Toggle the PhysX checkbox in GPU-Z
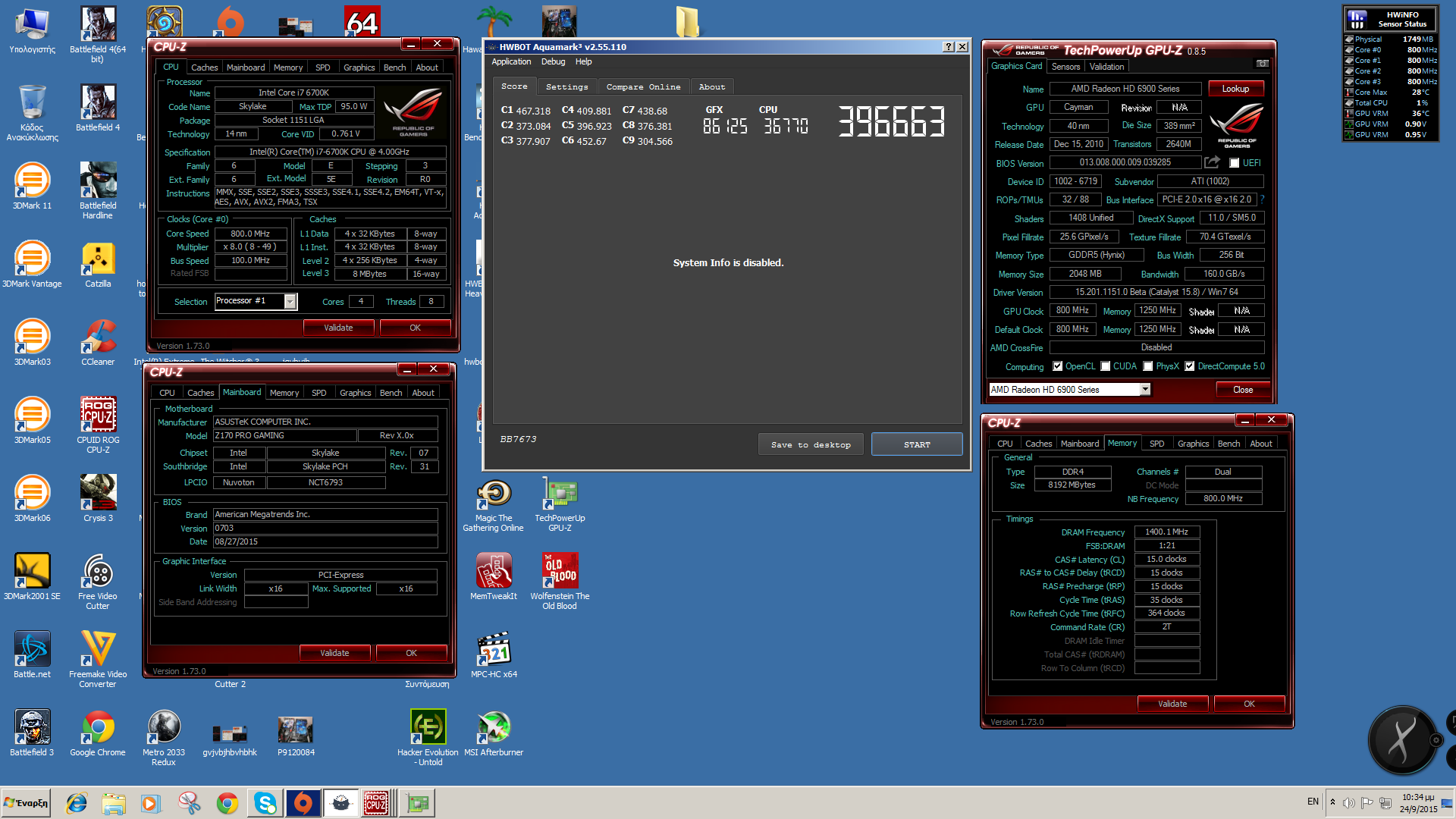This screenshot has width=1456, height=819. pos(1148,366)
